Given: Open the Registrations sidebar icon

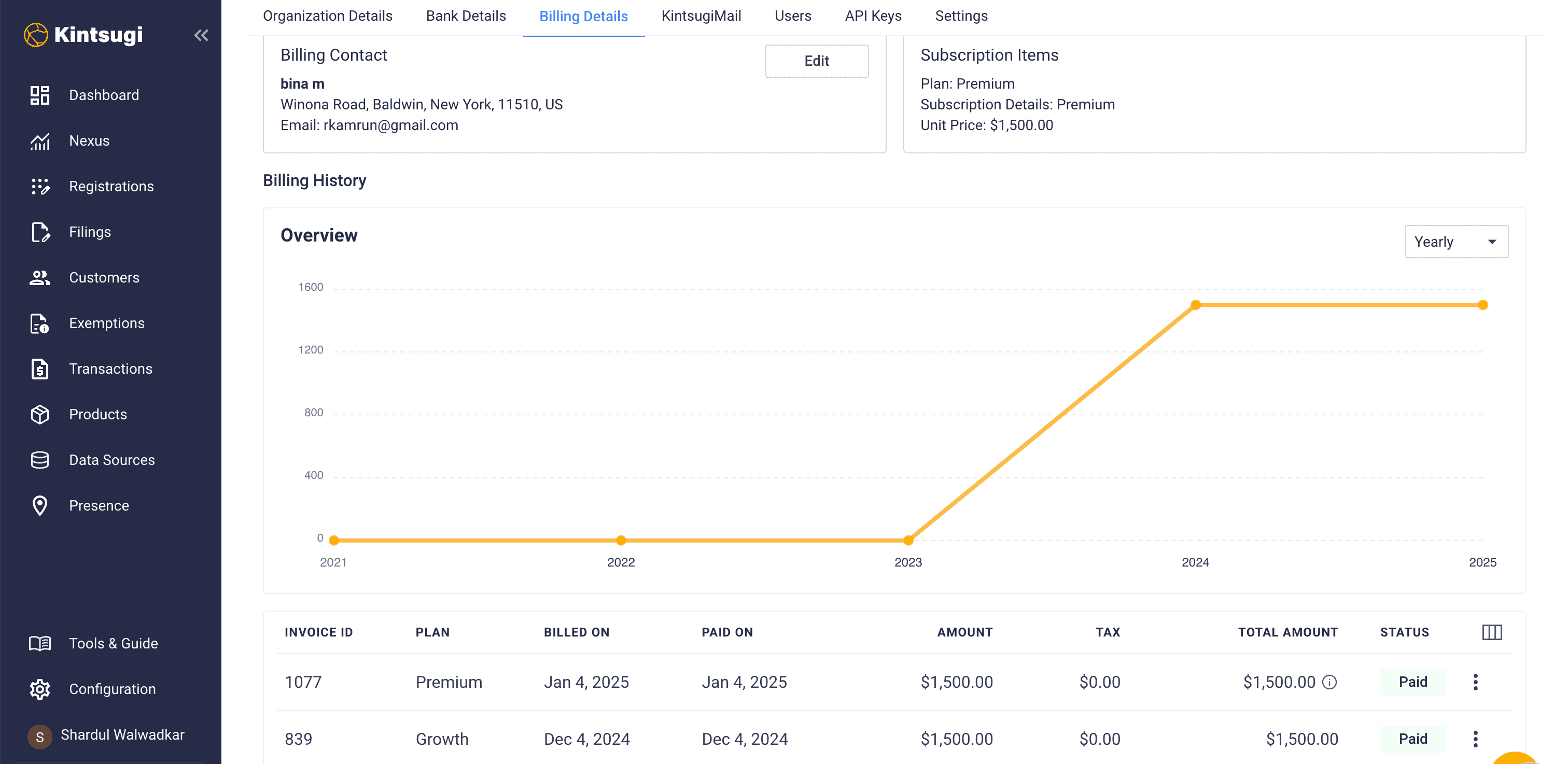Looking at the screenshot, I should click(x=40, y=186).
